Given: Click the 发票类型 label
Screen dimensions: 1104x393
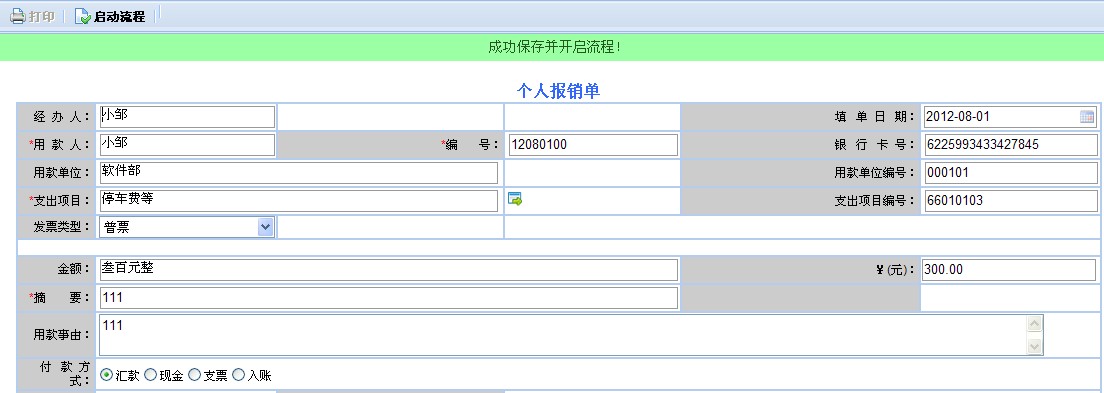Looking at the screenshot, I should [x=63, y=227].
